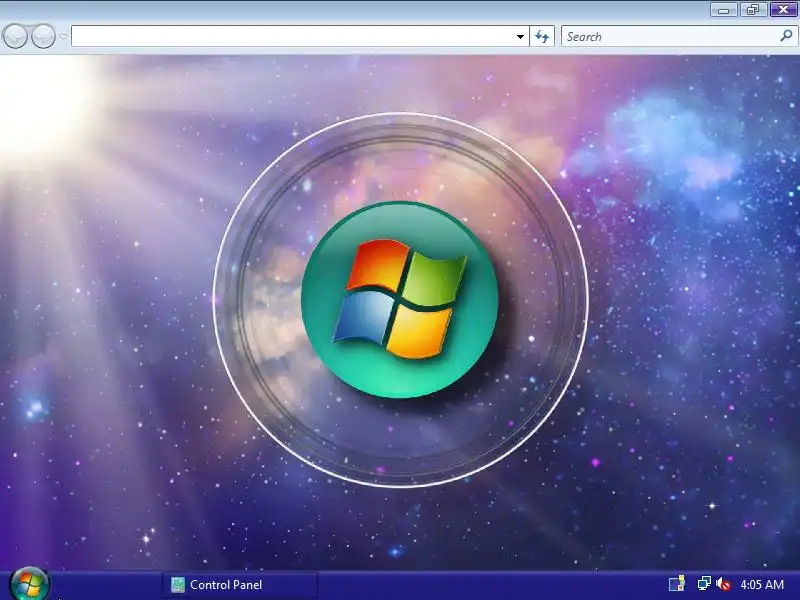This screenshot has width=800, height=600.
Task: Minimize the window
Action: coord(723,10)
